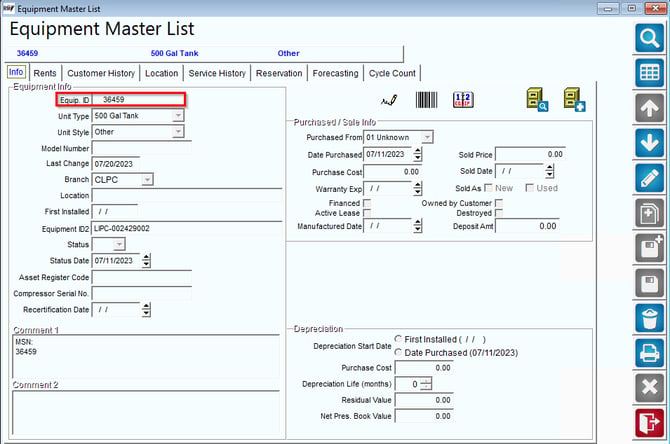
Task: Switch to the Rents tab
Action: pyautogui.click(x=45, y=73)
